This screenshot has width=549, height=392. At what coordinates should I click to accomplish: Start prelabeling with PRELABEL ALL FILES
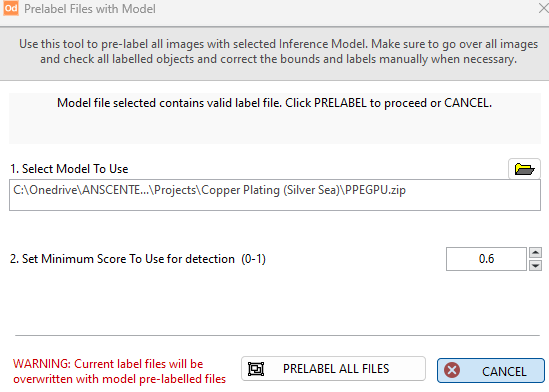[333, 369]
